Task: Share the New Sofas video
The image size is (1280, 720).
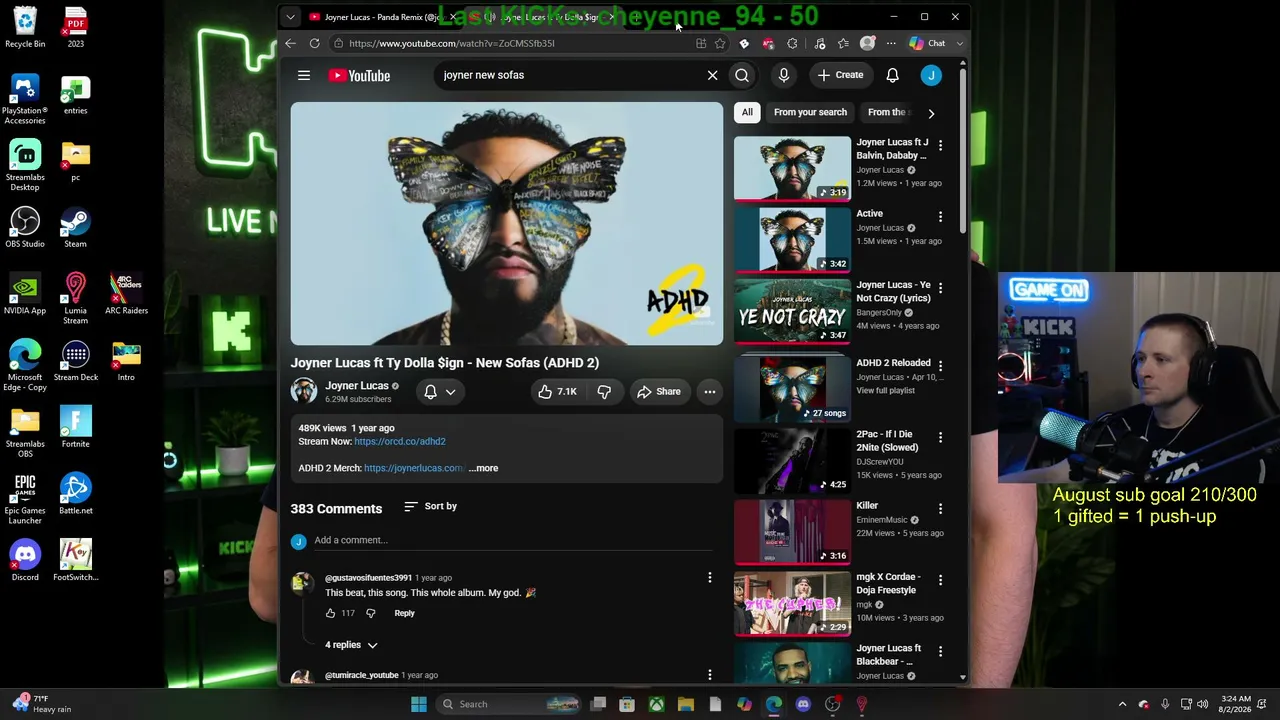Action: click(659, 392)
